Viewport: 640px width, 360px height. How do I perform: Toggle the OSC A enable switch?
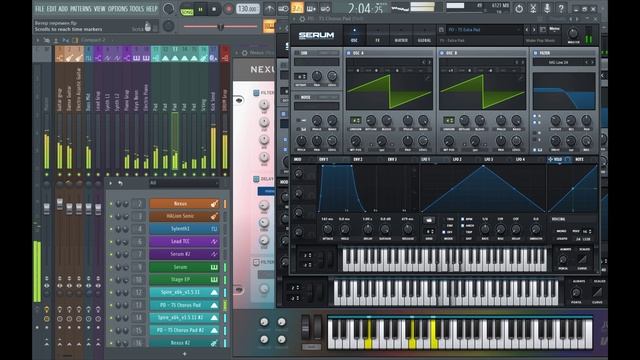pos(349,53)
